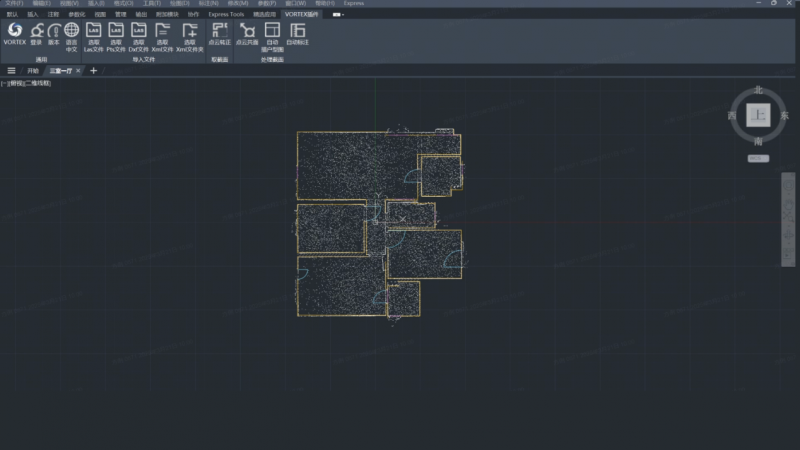The width and height of the screenshot is (800, 450).
Task: Close the 三室一厅 drawing tab
Action: 78,71
